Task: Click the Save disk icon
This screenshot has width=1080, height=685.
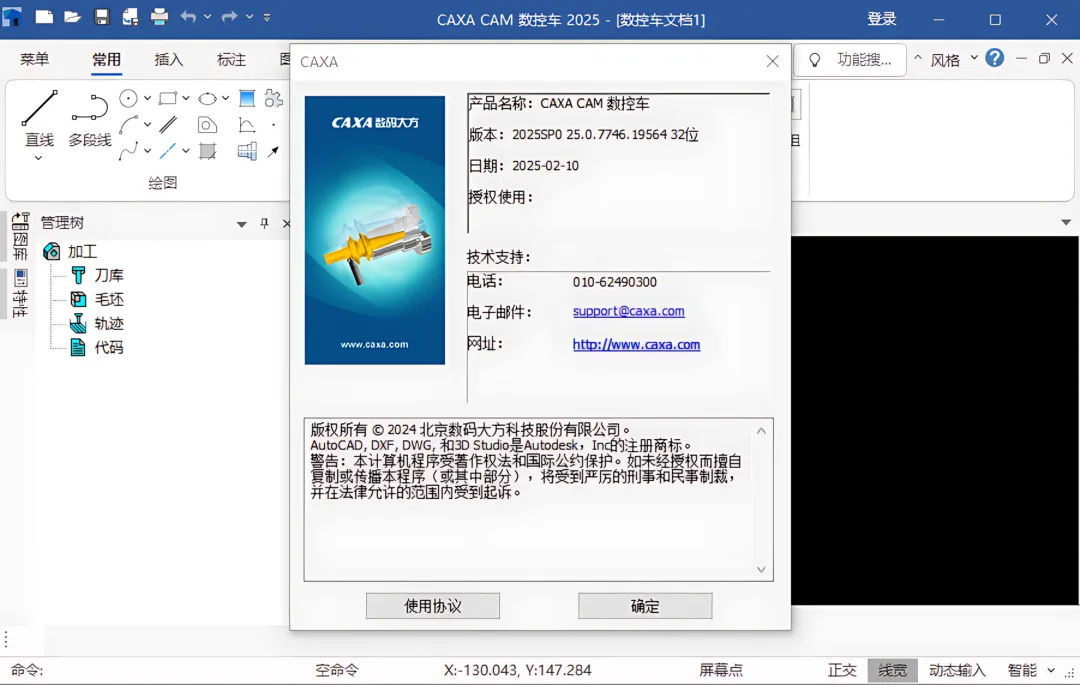Action: [102, 17]
